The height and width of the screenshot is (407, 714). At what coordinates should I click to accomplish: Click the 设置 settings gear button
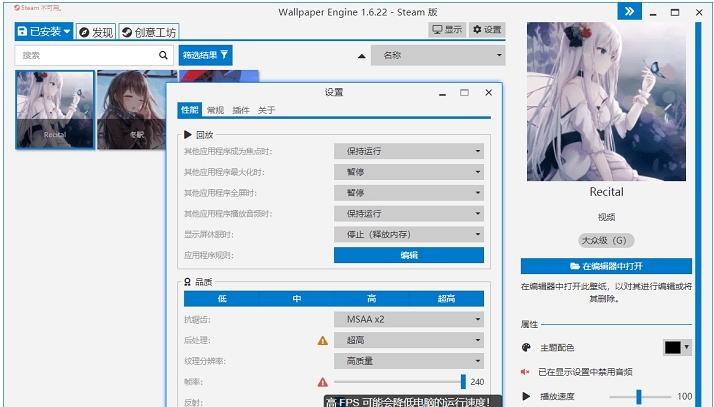pos(487,30)
